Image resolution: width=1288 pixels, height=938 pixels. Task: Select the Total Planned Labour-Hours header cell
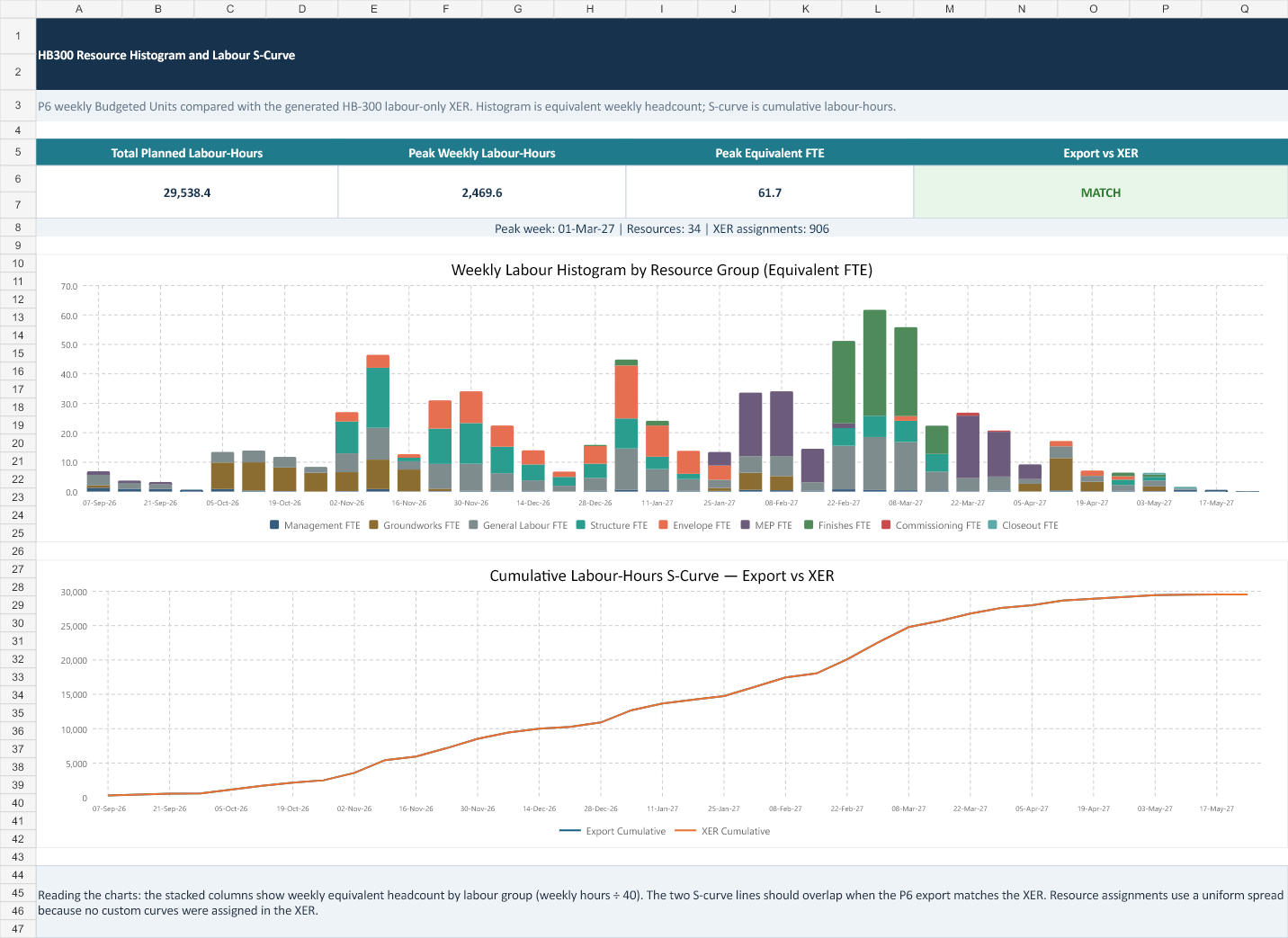(187, 153)
